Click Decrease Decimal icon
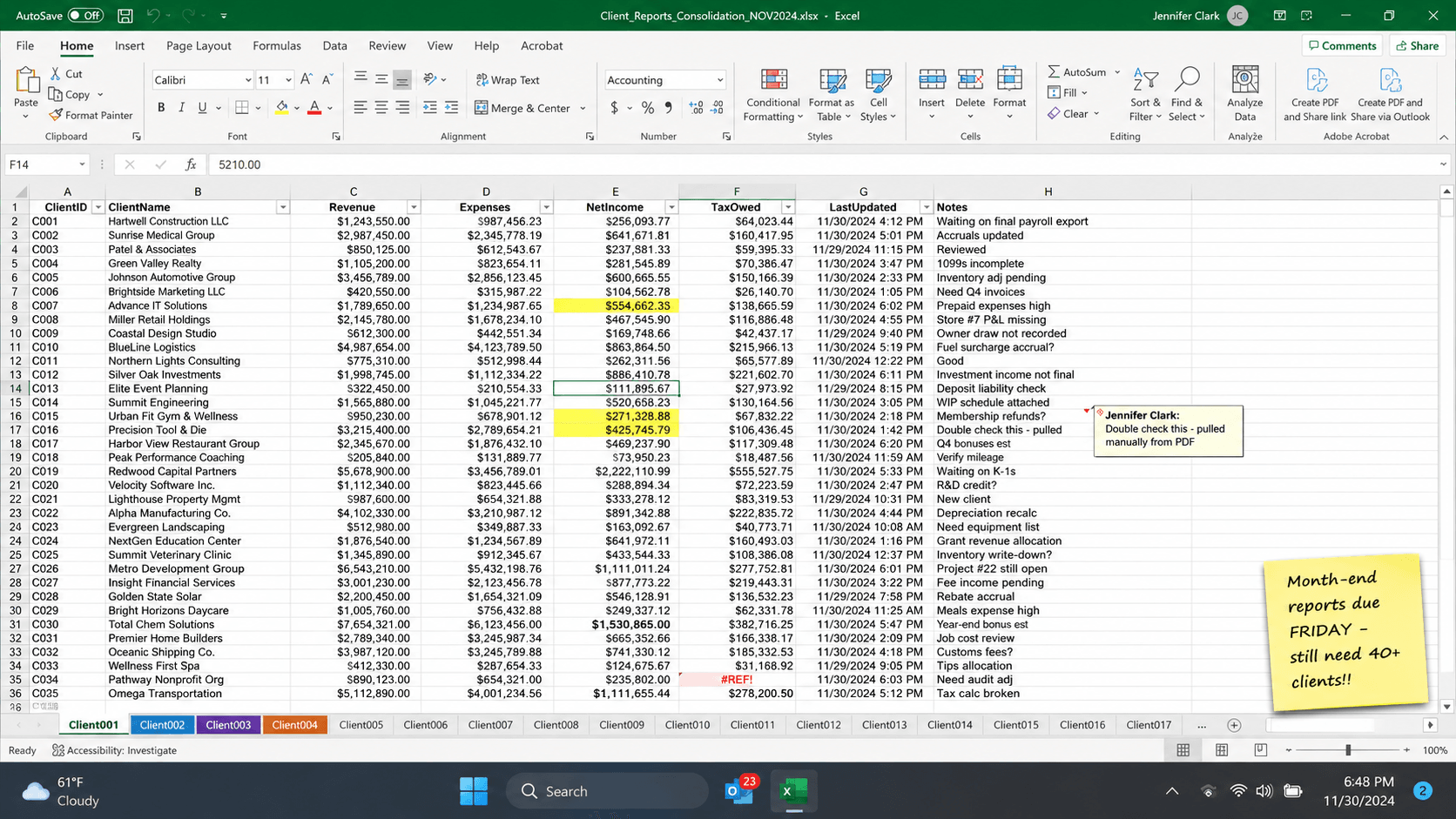Viewport: 1456px width, 819px height. (x=717, y=108)
